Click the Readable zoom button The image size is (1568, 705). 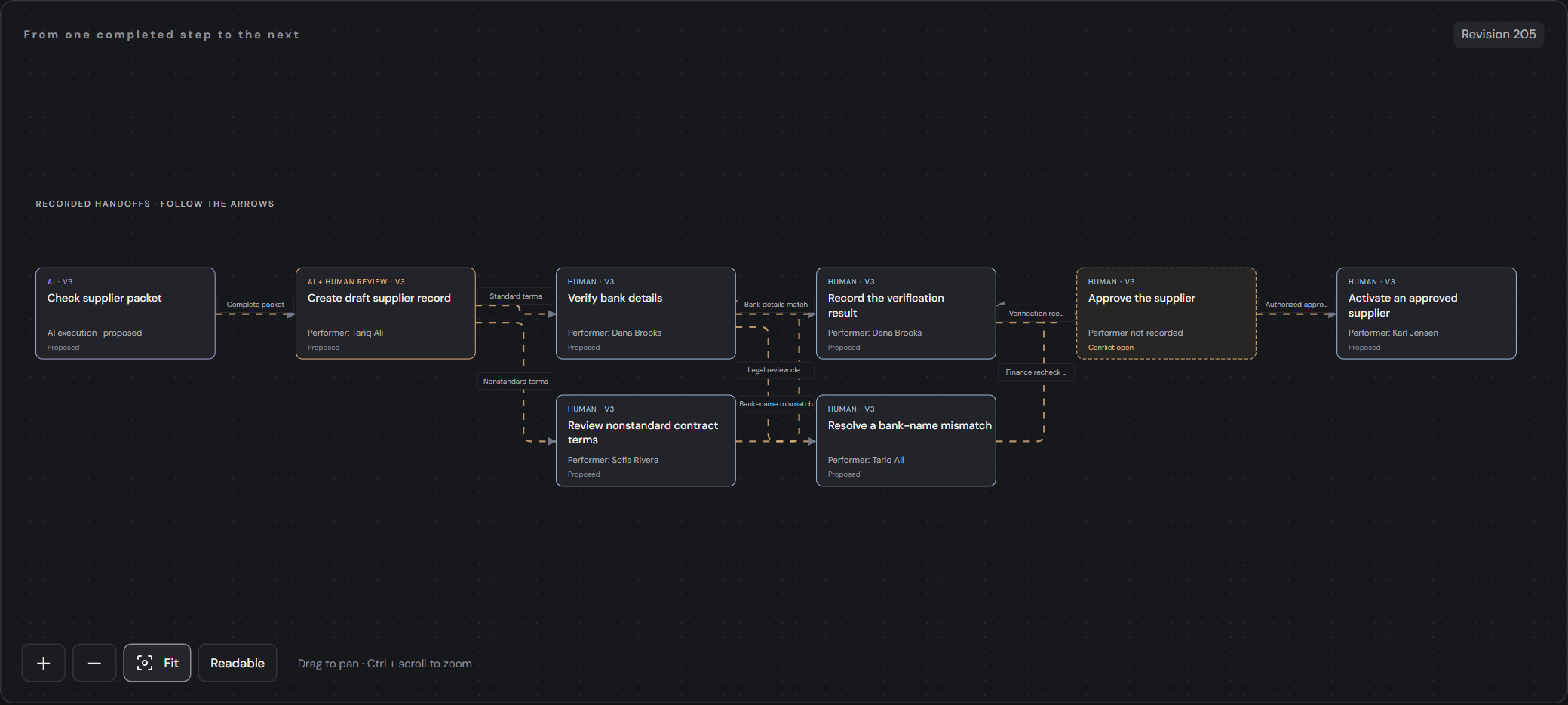238,663
